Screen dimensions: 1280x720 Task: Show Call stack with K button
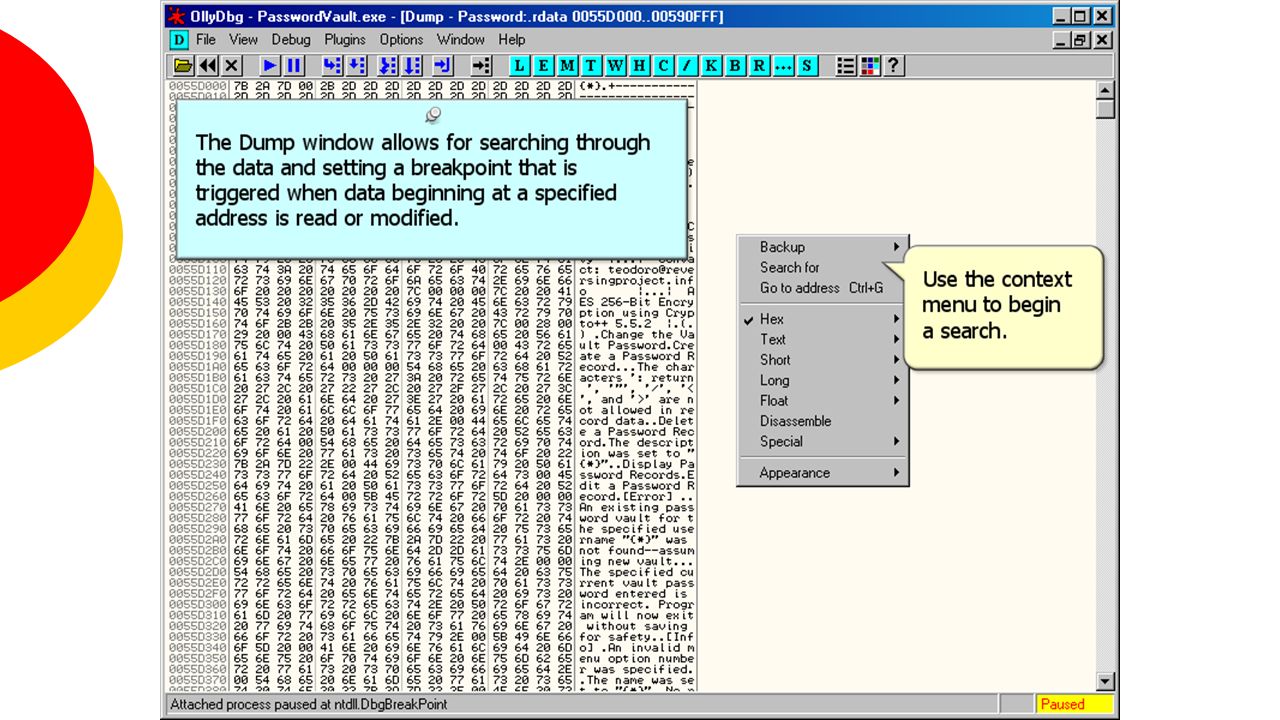coord(711,66)
